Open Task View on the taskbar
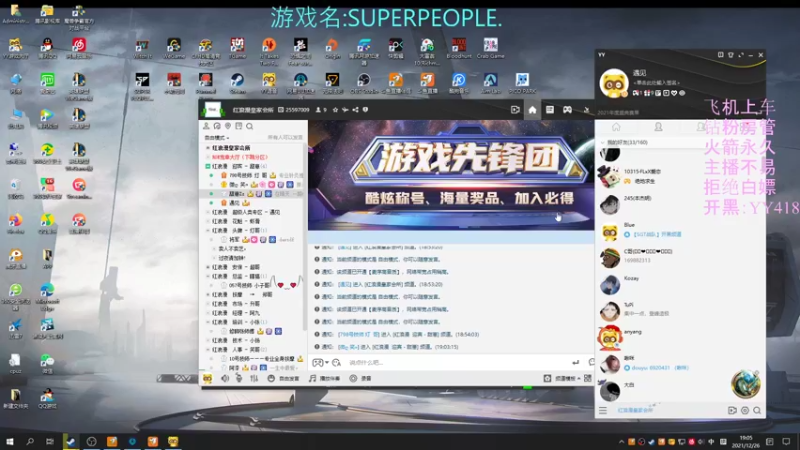 point(49,441)
